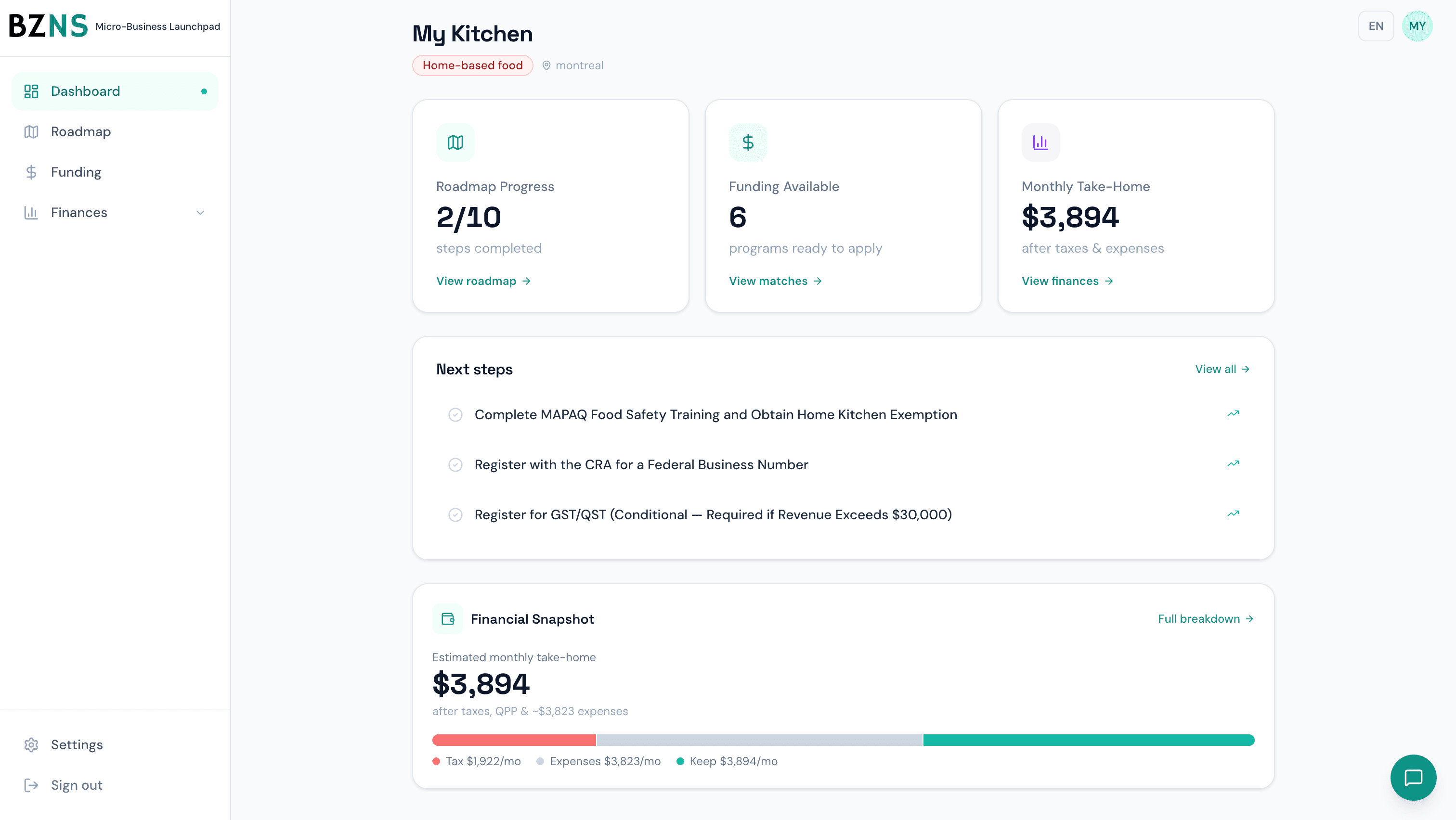Open the EN language selector
1456x820 pixels.
coord(1376,26)
